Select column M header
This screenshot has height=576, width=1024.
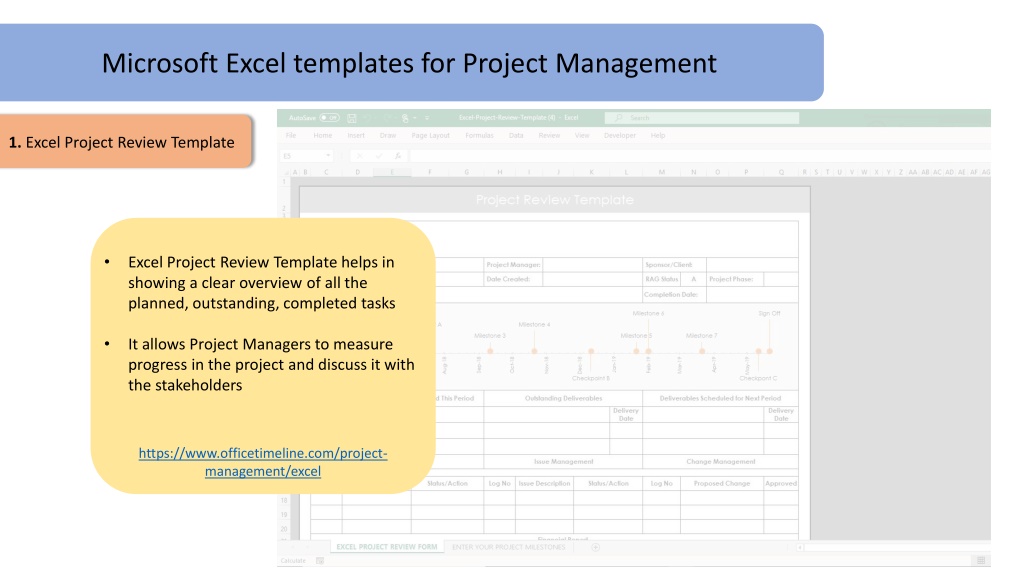click(x=662, y=172)
